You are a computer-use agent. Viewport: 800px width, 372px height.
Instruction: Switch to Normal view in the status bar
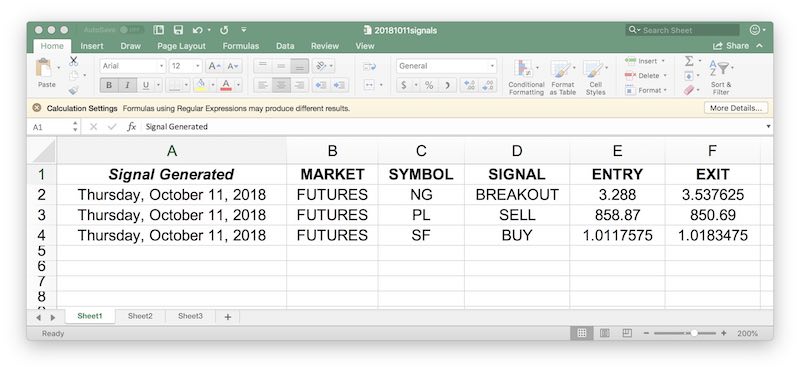tap(582, 333)
